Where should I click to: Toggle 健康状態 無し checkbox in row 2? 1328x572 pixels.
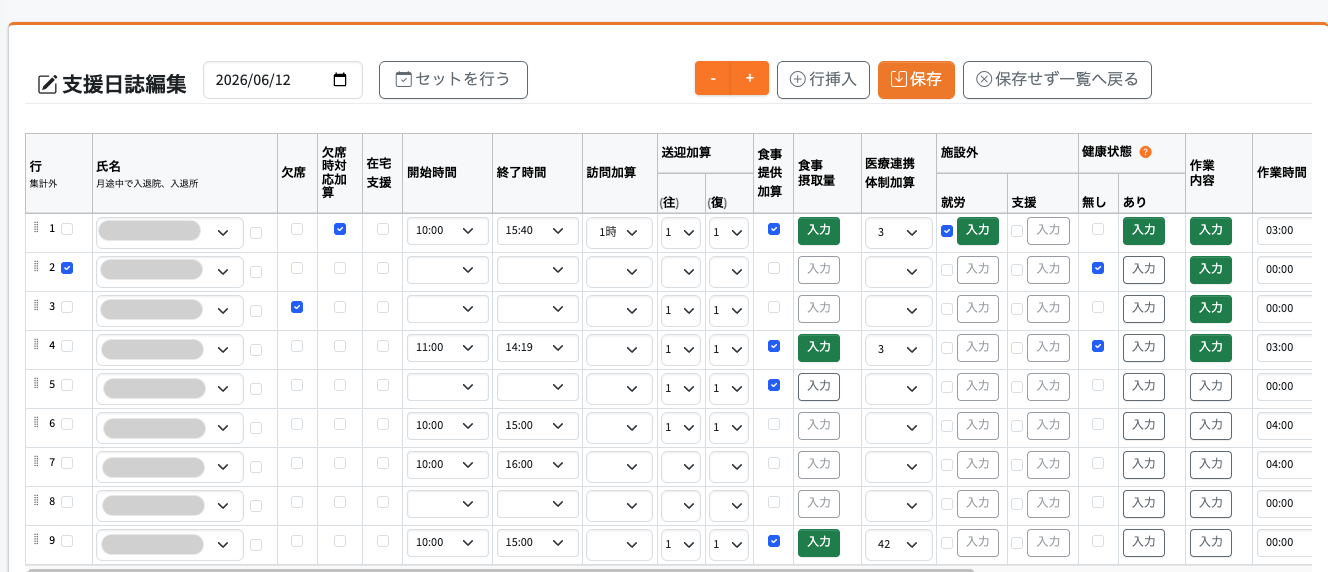[1098, 268]
